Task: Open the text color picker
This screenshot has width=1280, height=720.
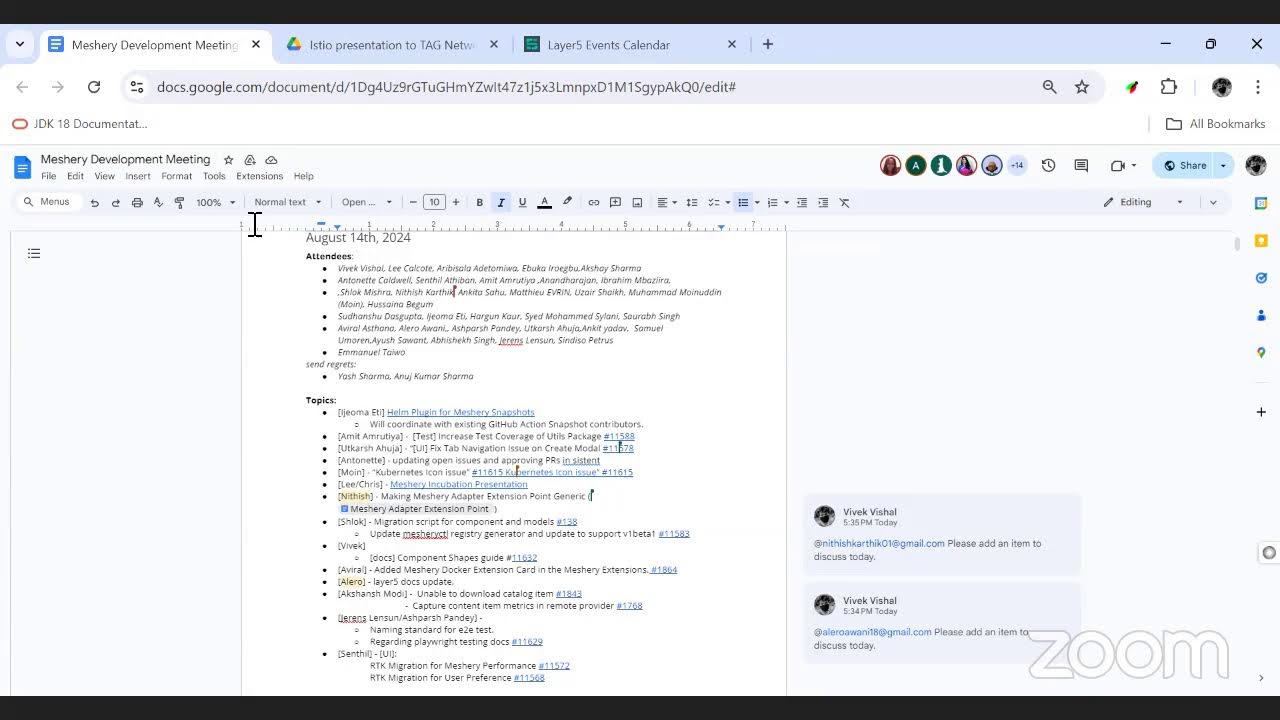Action: tap(544, 202)
